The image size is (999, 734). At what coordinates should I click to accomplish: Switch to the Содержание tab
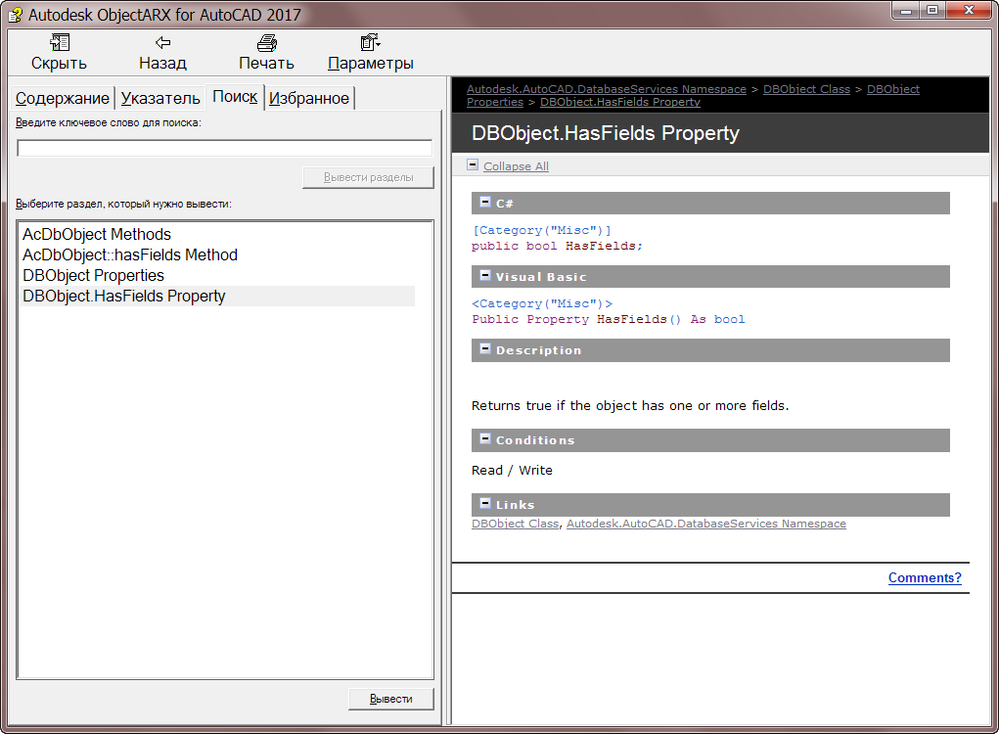tap(62, 98)
